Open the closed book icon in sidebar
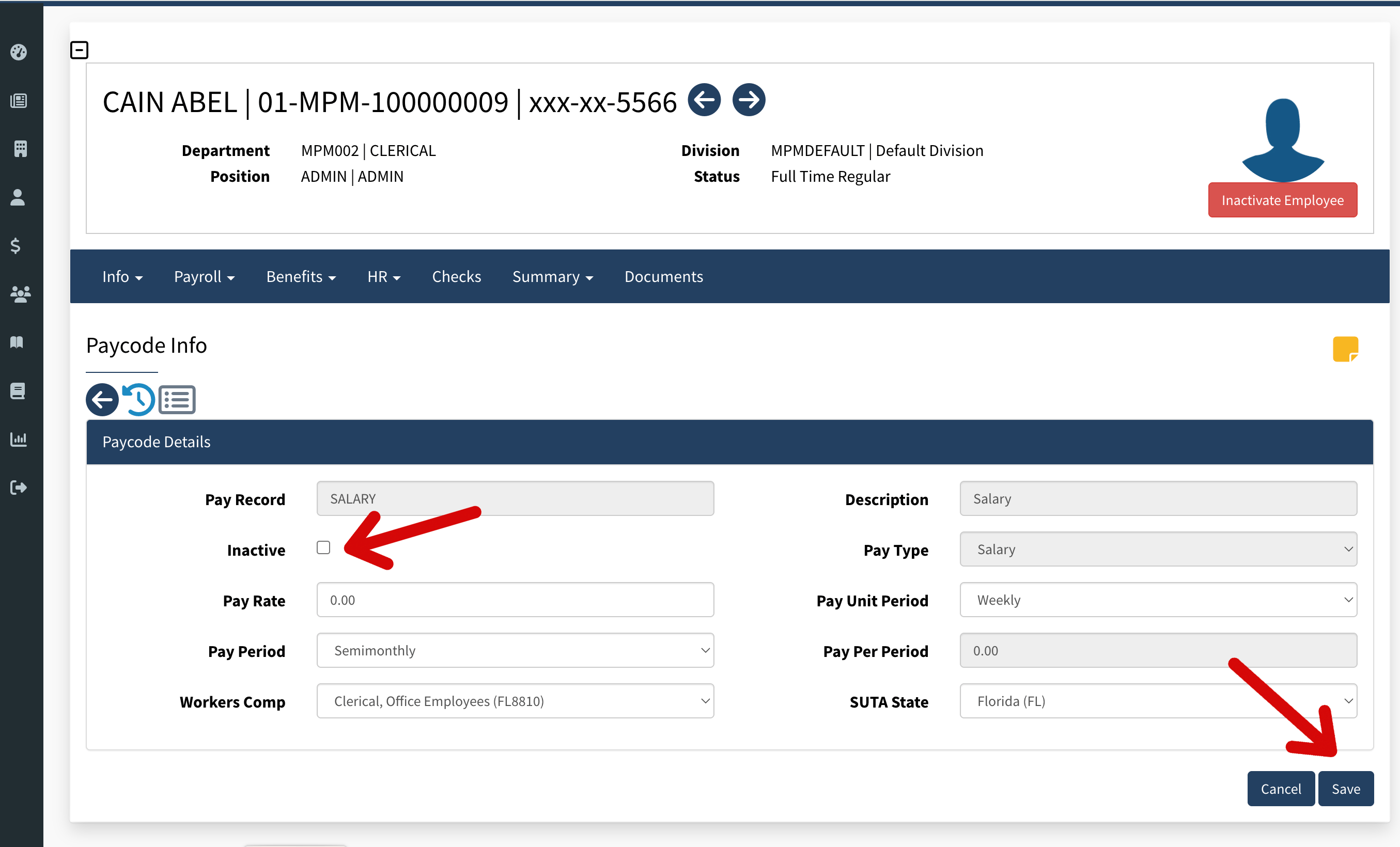Screen dimensions: 1400x847 click(18, 391)
